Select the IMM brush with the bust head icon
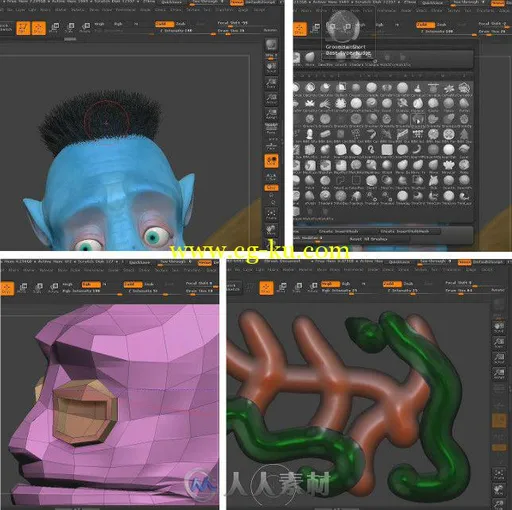The height and width of the screenshot is (510, 512). (309, 135)
